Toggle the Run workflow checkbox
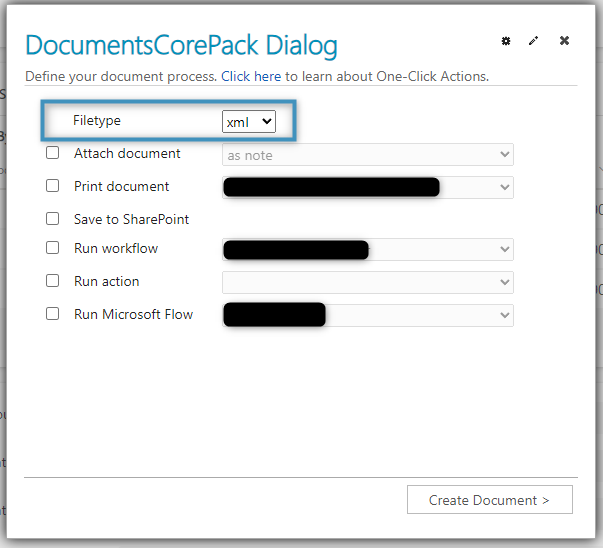This screenshot has width=603, height=548. 52,248
